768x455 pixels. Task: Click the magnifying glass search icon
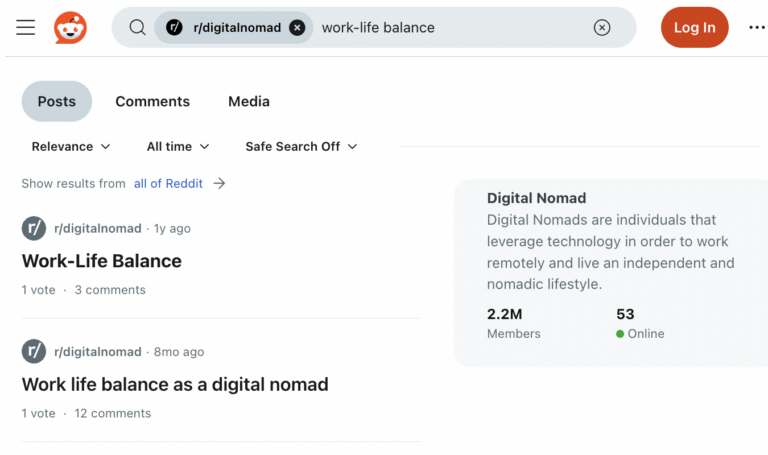(138, 28)
